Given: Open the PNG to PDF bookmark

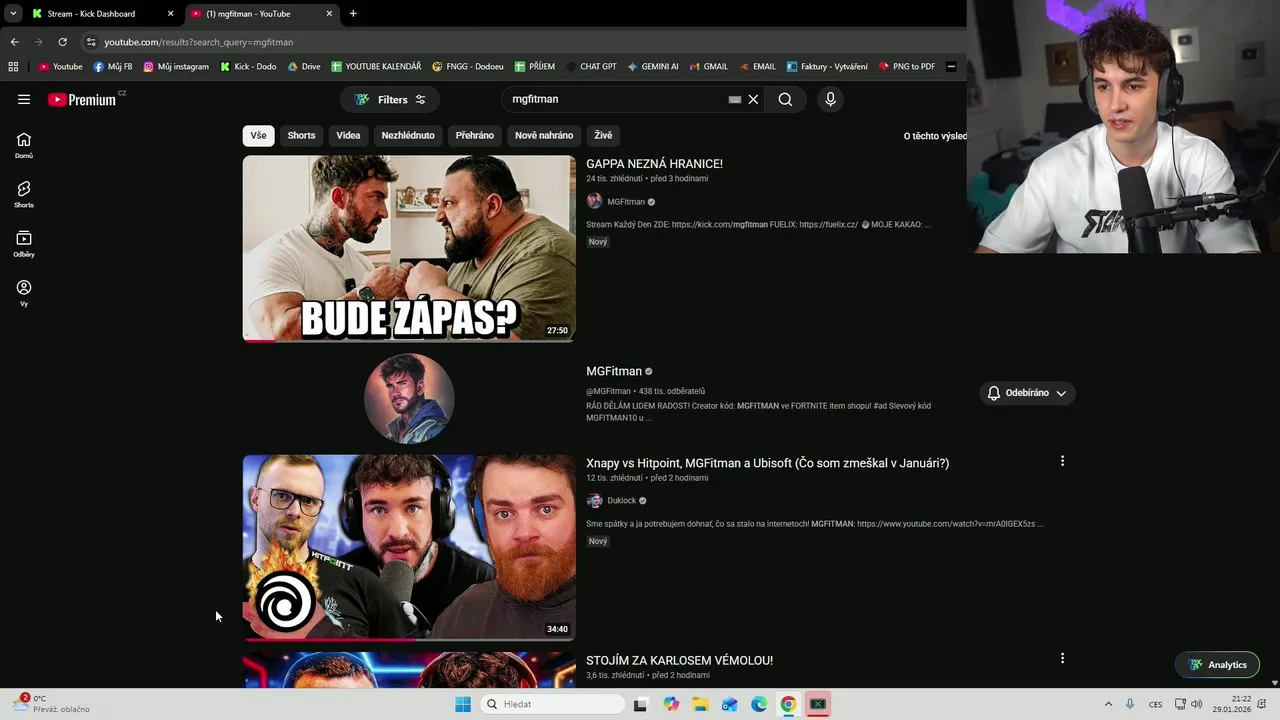Looking at the screenshot, I should [907, 66].
